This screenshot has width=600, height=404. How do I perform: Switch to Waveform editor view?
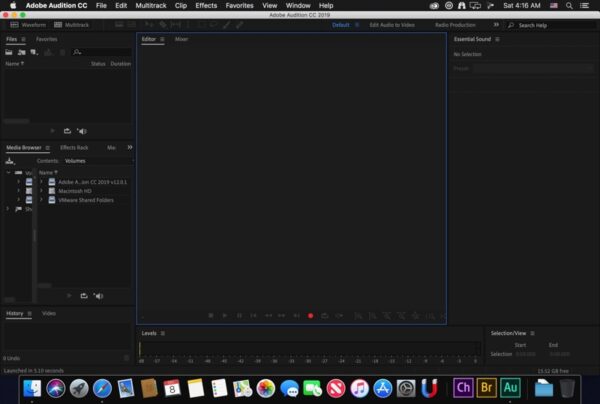click(28, 25)
